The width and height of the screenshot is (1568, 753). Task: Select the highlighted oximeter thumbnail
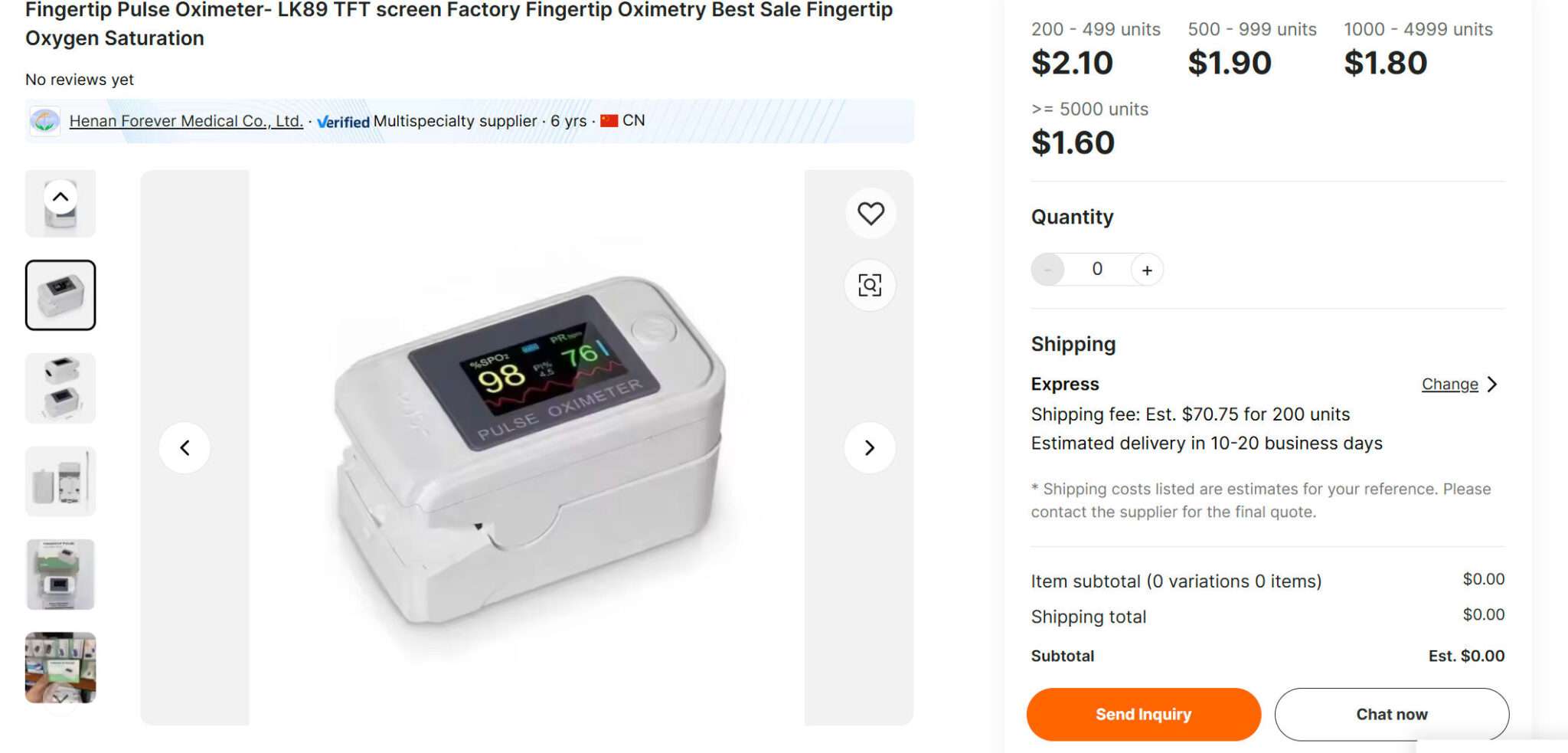click(x=60, y=295)
